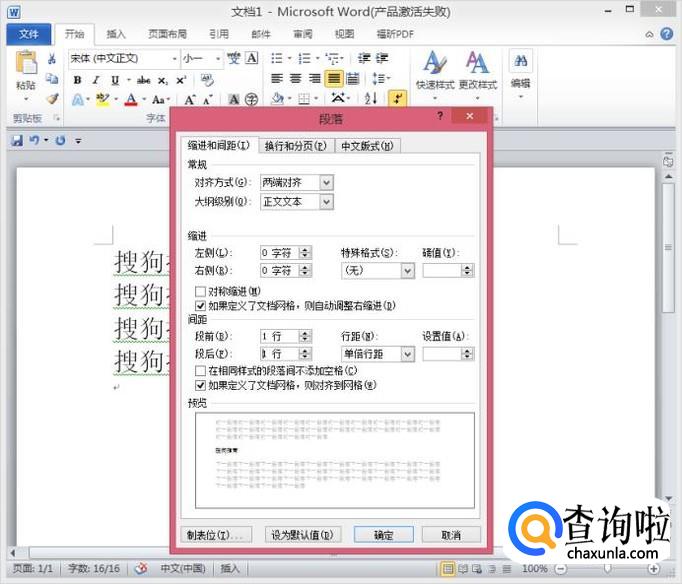Click the bullet list icon

pyautogui.click(x=277, y=58)
